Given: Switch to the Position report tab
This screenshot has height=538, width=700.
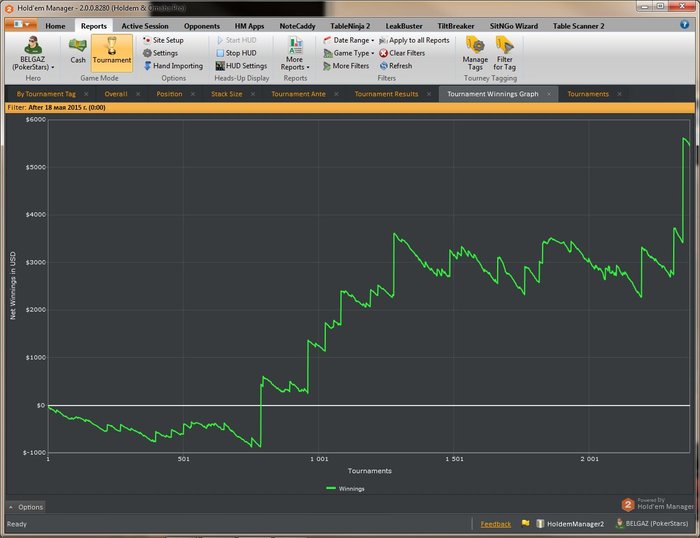Looking at the screenshot, I should pos(169,94).
